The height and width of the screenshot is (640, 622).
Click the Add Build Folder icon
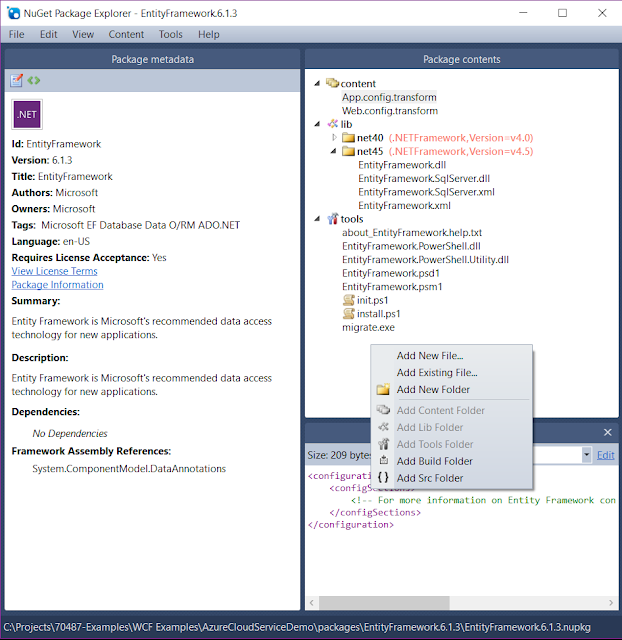tap(383, 461)
